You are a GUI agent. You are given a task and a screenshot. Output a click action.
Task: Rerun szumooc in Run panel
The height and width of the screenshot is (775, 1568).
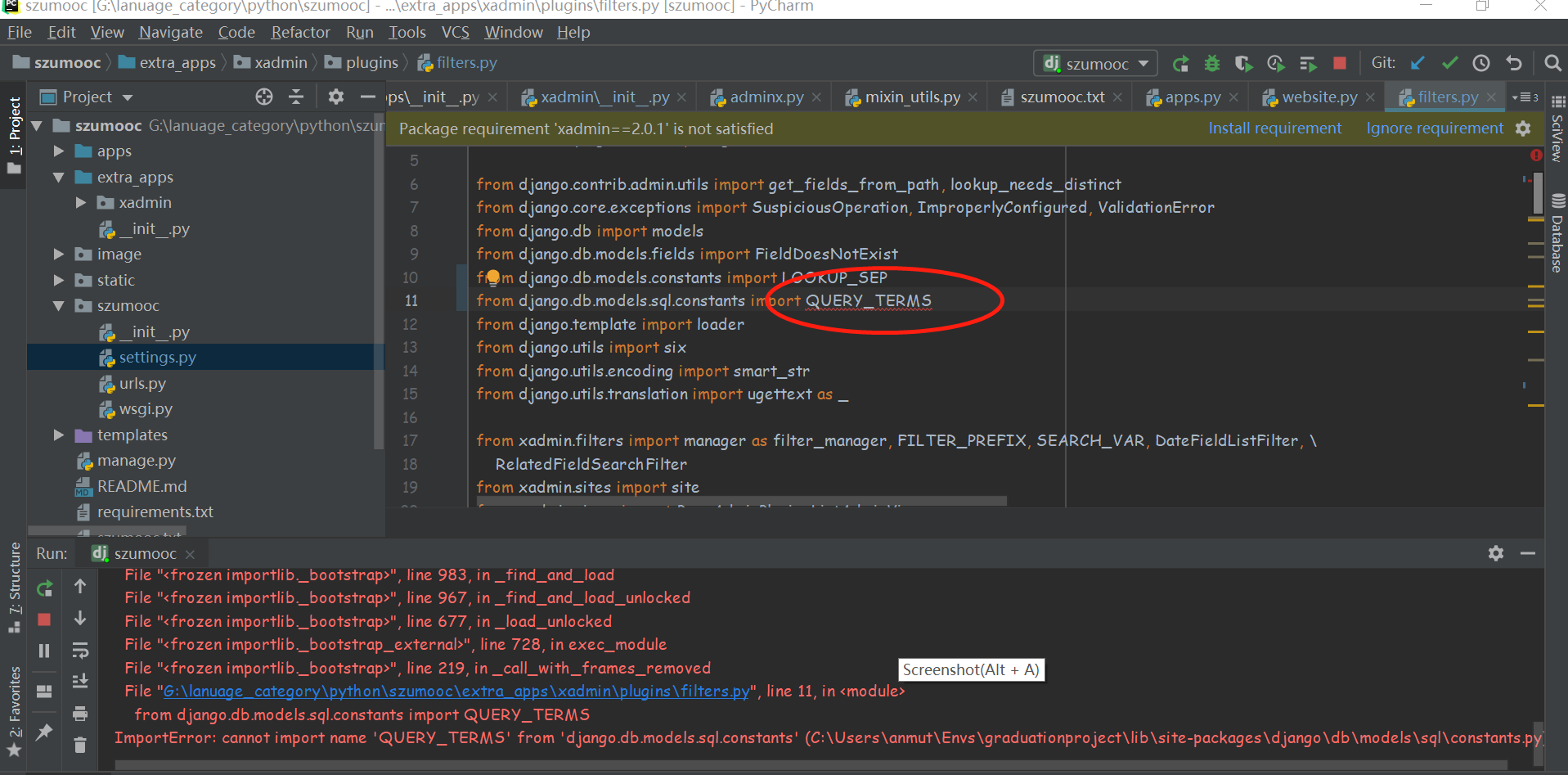click(x=44, y=588)
